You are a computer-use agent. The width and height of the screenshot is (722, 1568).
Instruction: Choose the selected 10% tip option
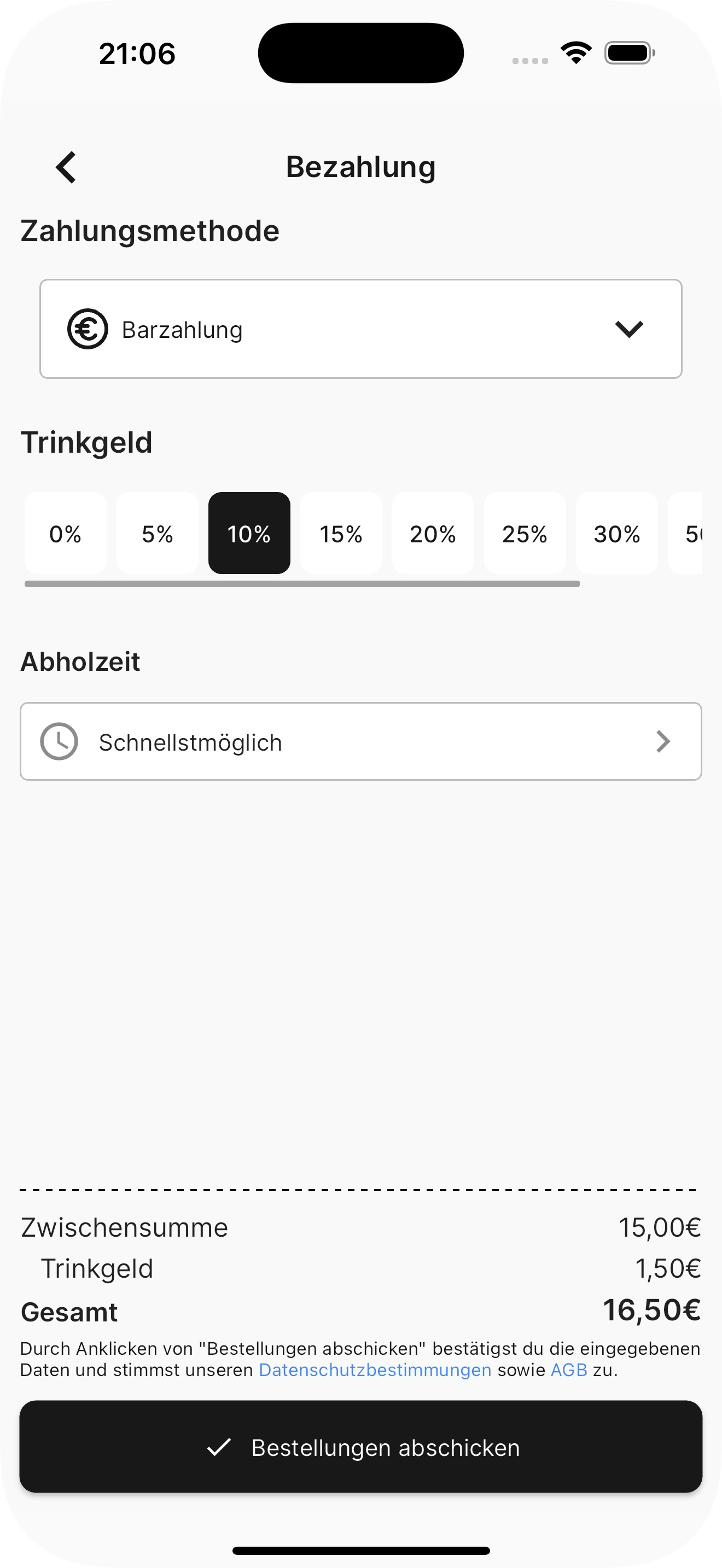(249, 533)
